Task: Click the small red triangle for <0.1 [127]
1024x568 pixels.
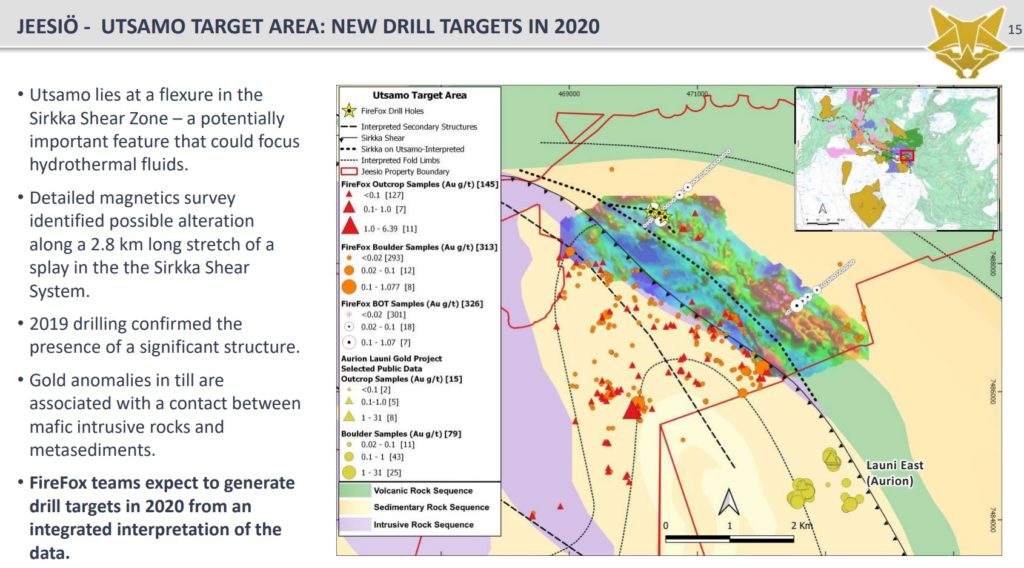Action: point(349,195)
